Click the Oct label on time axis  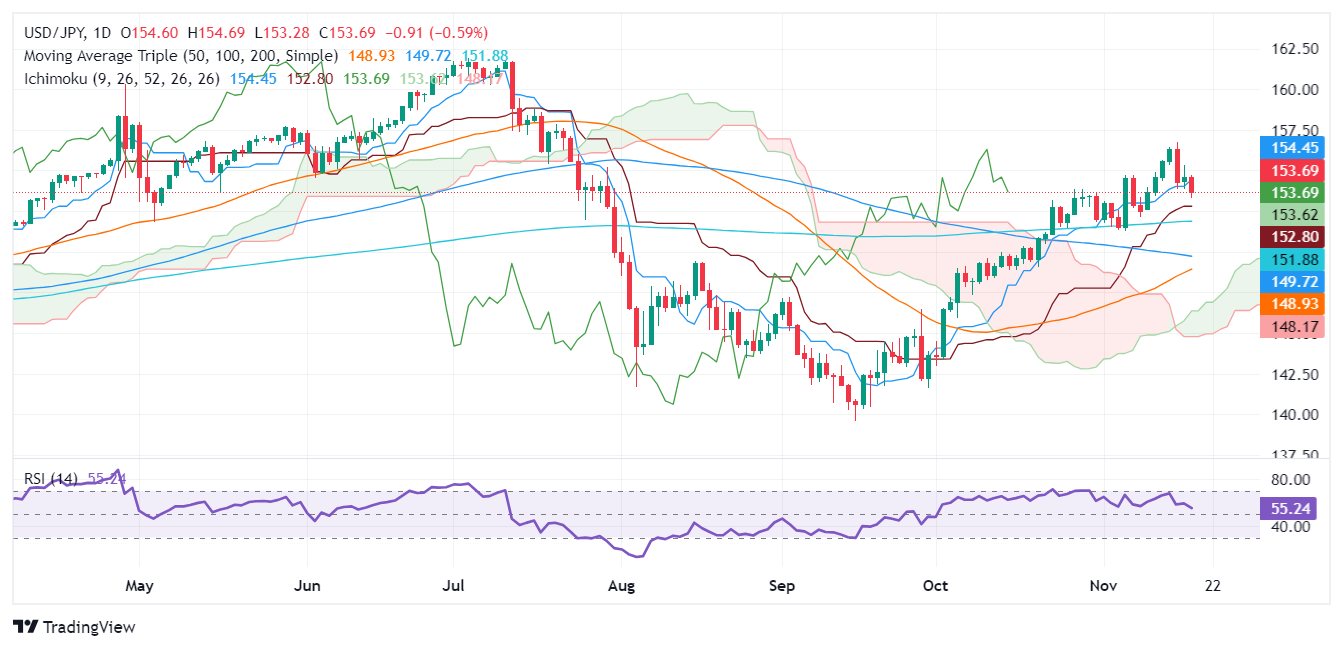click(935, 585)
